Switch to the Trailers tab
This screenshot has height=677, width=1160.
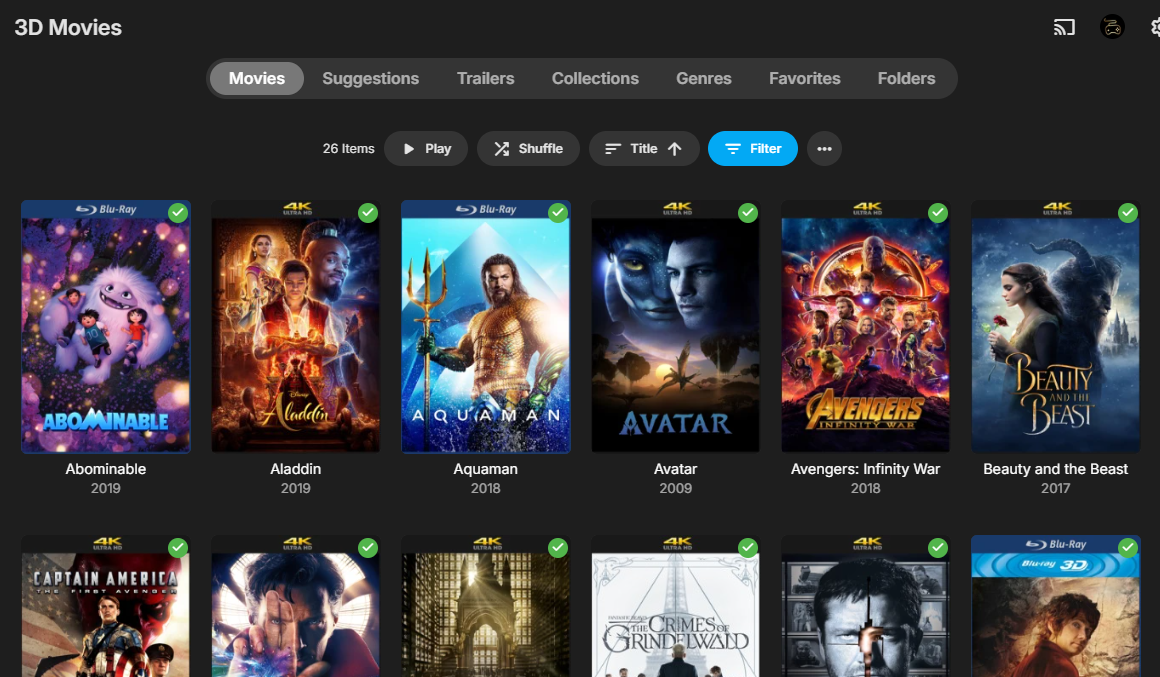click(x=485, y=78)
